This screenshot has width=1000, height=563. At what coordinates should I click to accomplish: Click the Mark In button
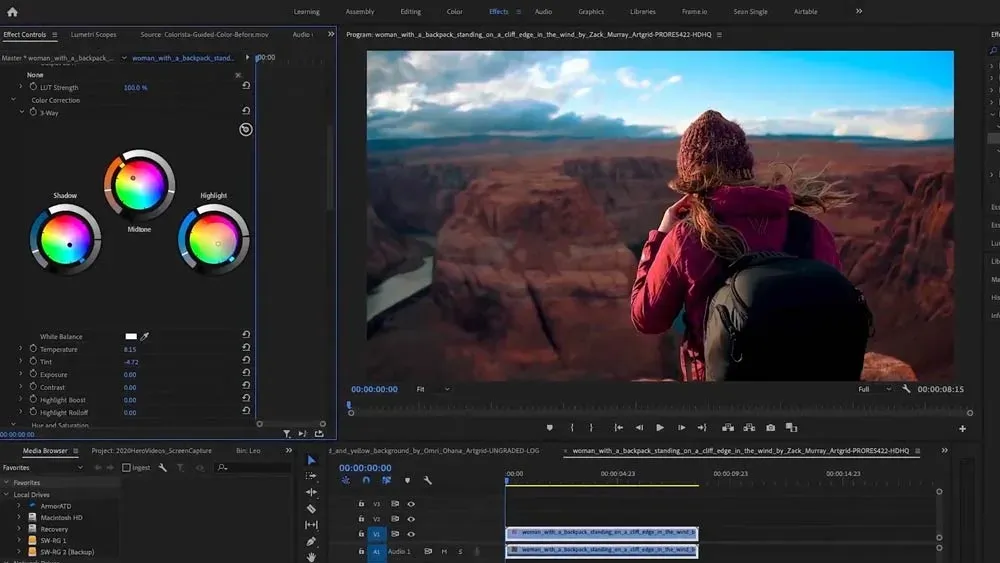[x=572, y=428]
